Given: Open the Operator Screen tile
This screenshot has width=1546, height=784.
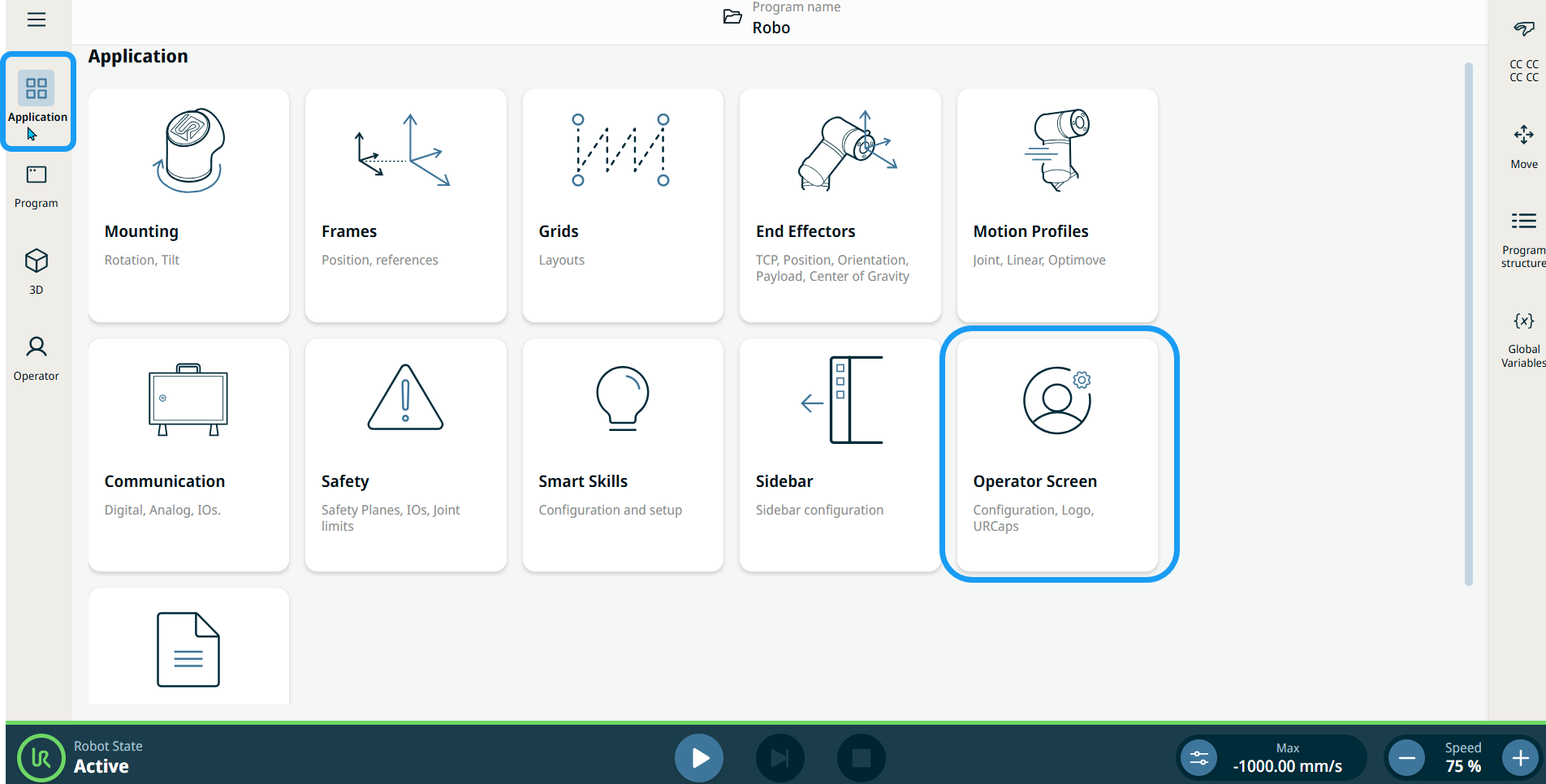Looking at the screenshot, I should [x=1057, y=454].
